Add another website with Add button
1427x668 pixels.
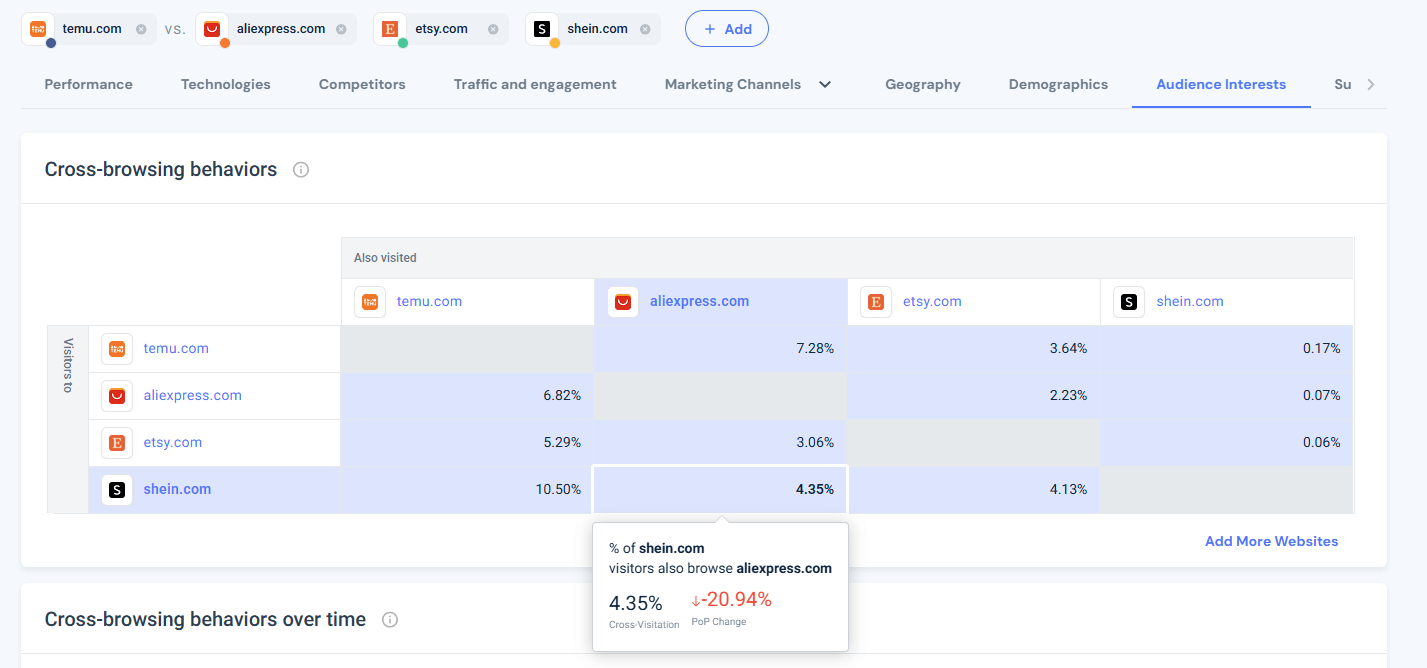[x=727, y=29]
